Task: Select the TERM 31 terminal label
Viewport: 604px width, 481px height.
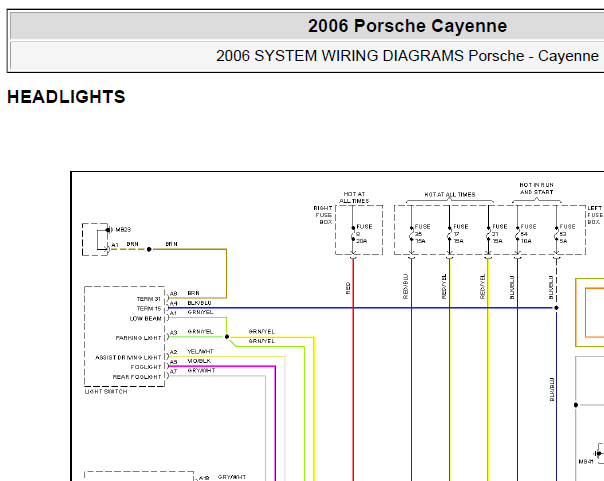Action: [149, 299]
